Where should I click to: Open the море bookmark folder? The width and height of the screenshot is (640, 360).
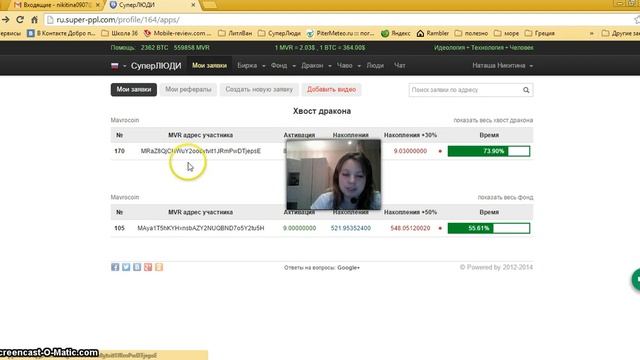[x=507, y=33]
